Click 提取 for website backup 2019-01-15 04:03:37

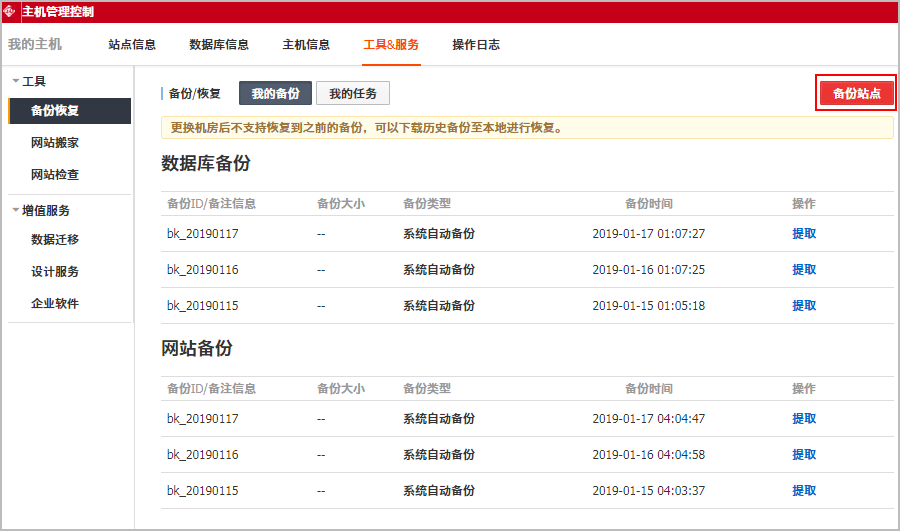[x=804, y=491]
